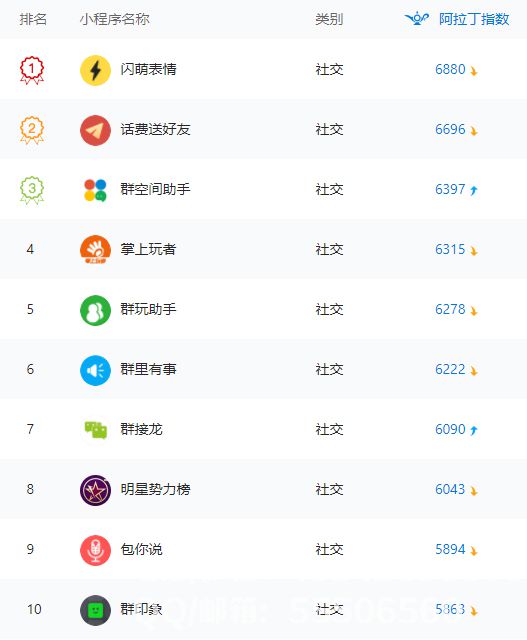Open the 闪萌表情 mini program name

tap(148, 69)
